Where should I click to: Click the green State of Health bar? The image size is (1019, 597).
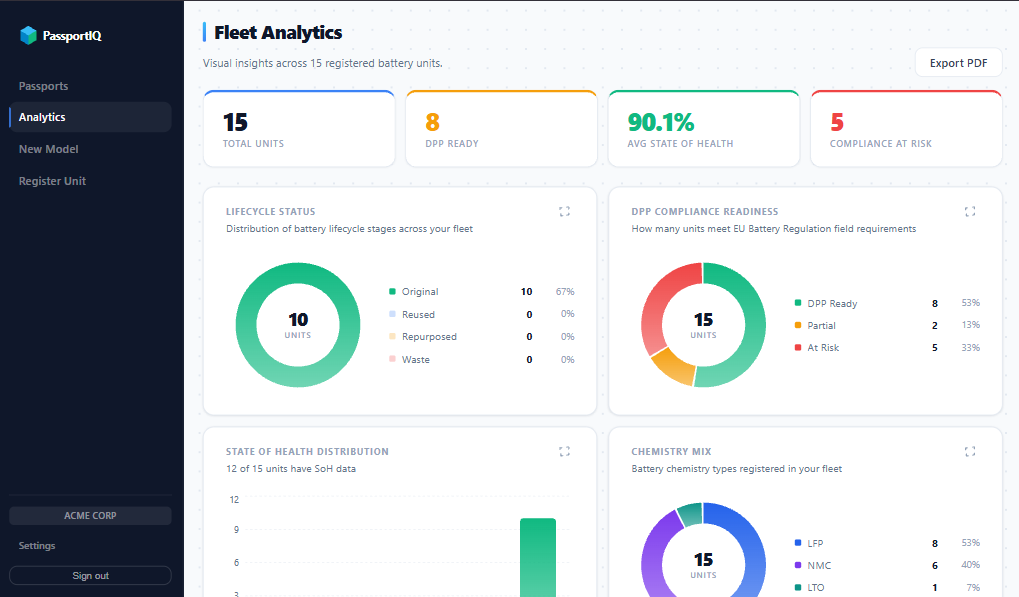point(537,557)
